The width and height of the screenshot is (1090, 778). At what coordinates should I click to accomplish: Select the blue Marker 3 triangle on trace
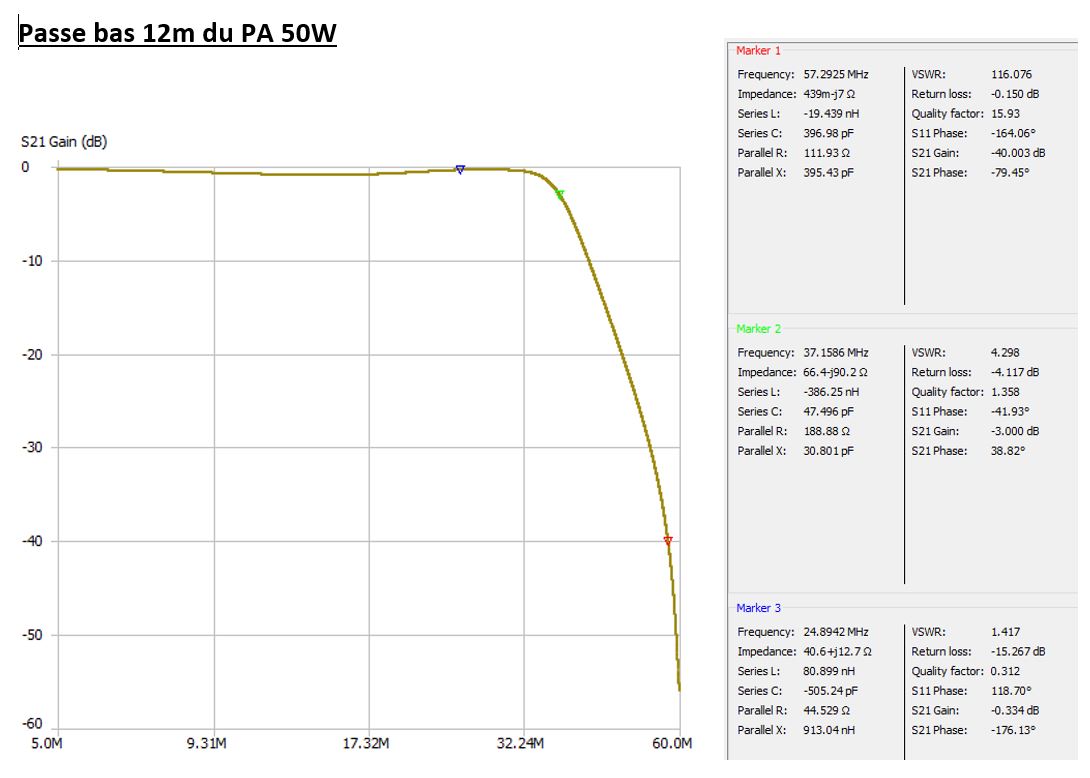click(x=460, y=170)
